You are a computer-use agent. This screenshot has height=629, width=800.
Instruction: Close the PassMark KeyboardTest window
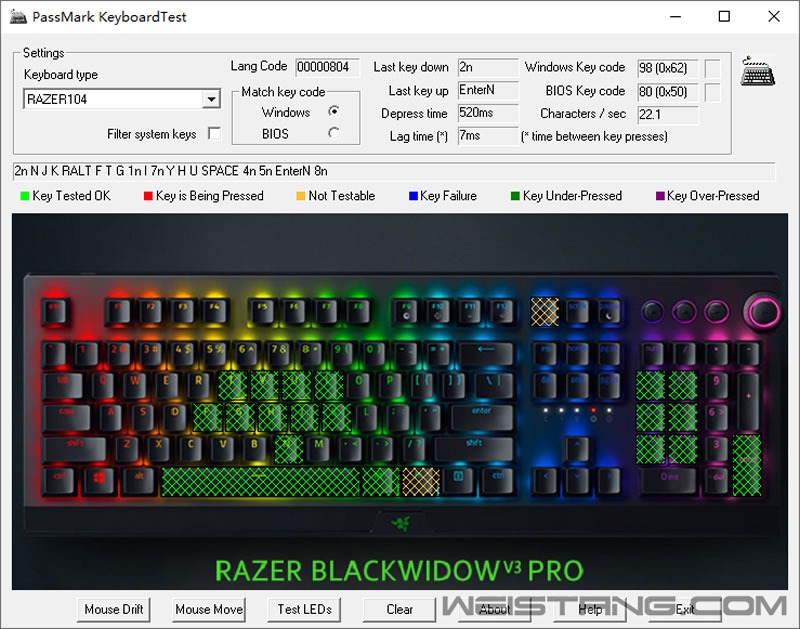click(774, 16)
